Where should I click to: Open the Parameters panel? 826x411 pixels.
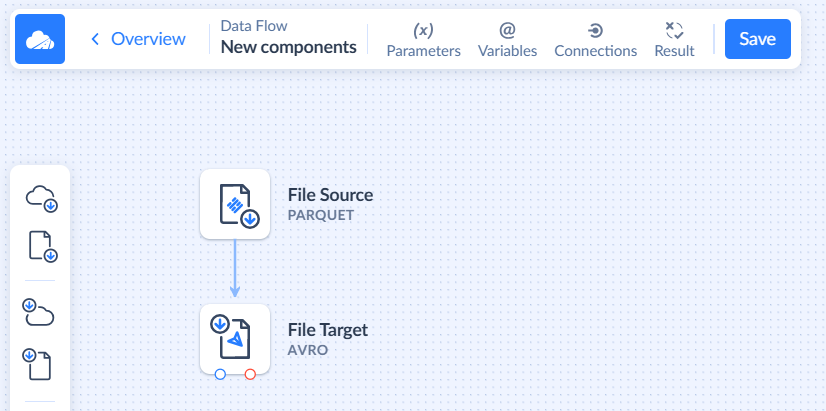pyautogui.click(x=424, y=40)
